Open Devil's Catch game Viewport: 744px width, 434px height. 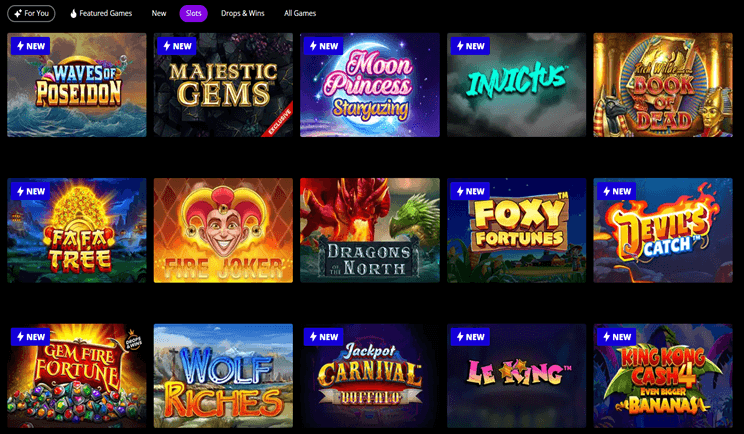coord(663,231)
